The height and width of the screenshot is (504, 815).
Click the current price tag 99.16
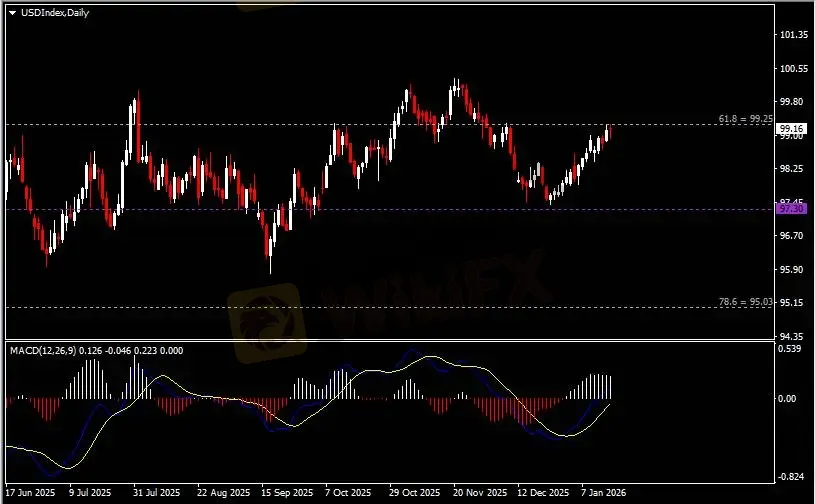790,129
